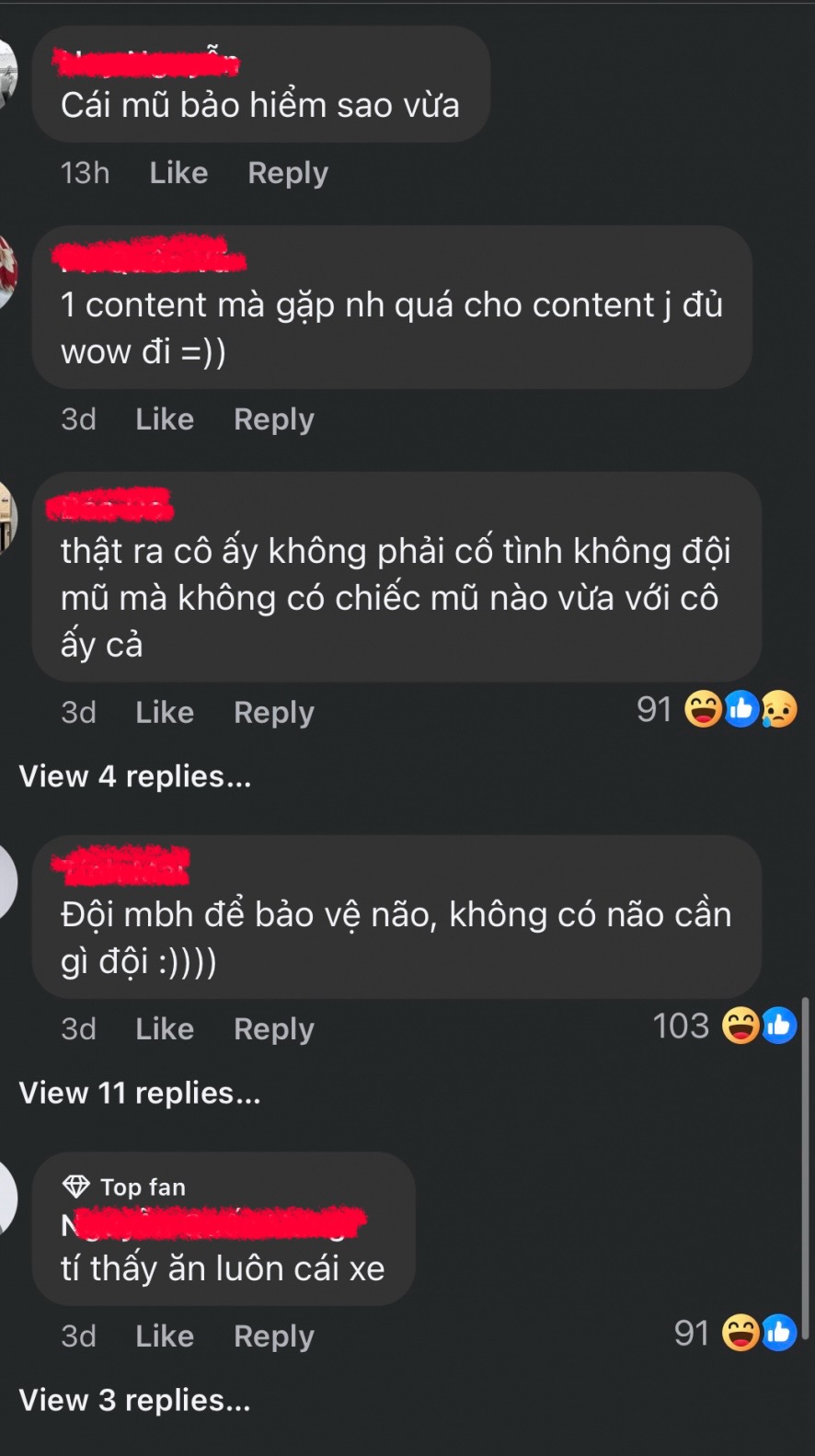Image resolution: width=815 pixels, height=1456 pixels.
Task: Like the 'Cái mũ bảo hiểm sao vừa' comment
Action: coord(178,173)
